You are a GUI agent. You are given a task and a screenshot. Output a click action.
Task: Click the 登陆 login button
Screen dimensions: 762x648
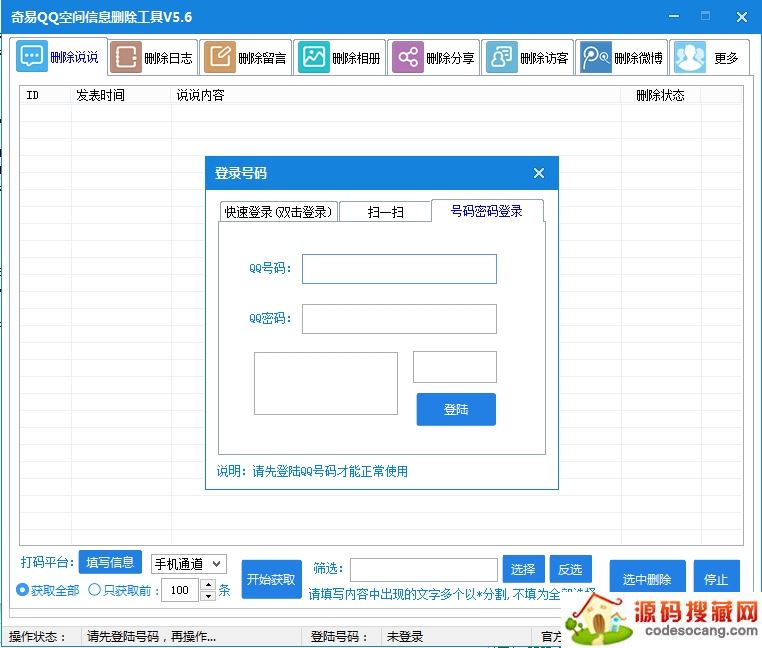(x=456, y=409)
